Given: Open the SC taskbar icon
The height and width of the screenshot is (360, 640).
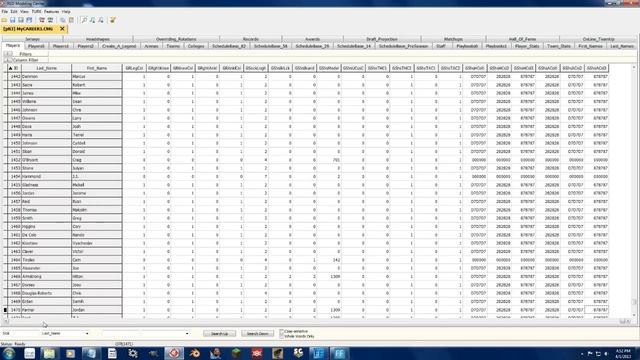Looking at the screenshot, I should point(298,353).
